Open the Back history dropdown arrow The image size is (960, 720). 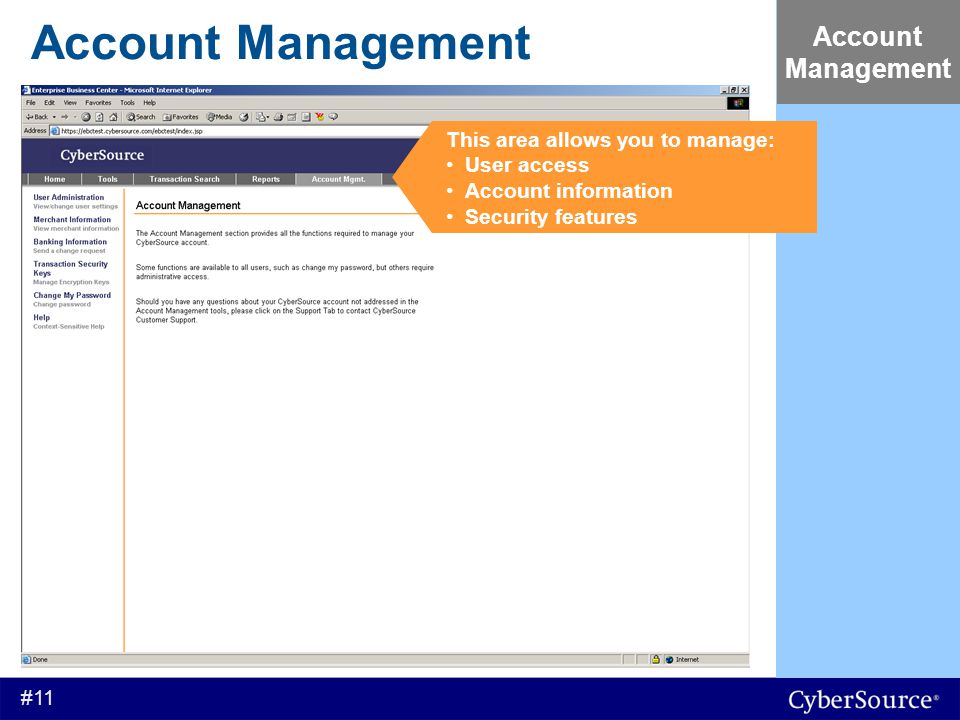point(54,117)
